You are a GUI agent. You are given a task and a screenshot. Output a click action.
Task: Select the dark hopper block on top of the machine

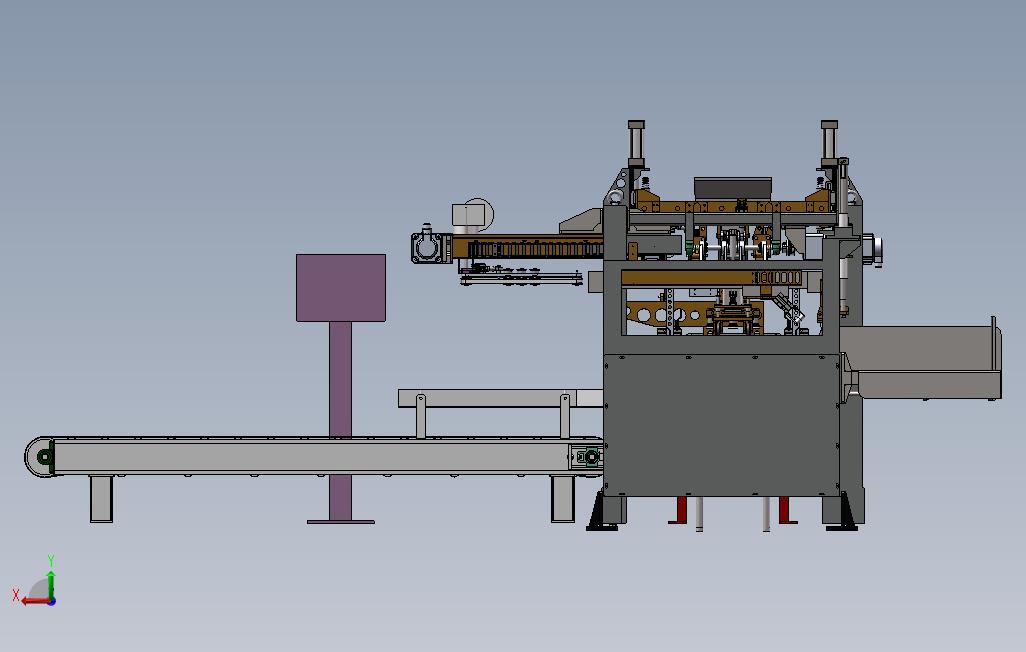click(733, 187)
